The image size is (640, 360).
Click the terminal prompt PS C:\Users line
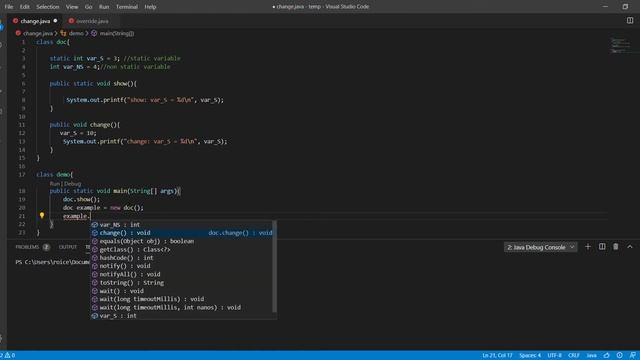click(52, 262)
